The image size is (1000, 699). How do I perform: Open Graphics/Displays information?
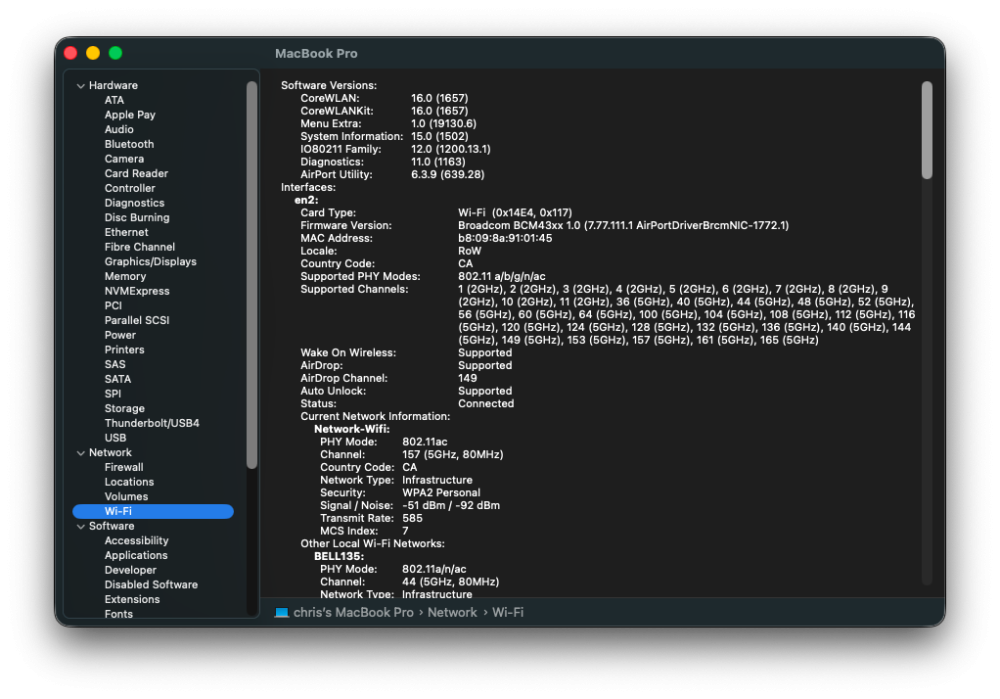pyautogui.click(x=150, y=261)
